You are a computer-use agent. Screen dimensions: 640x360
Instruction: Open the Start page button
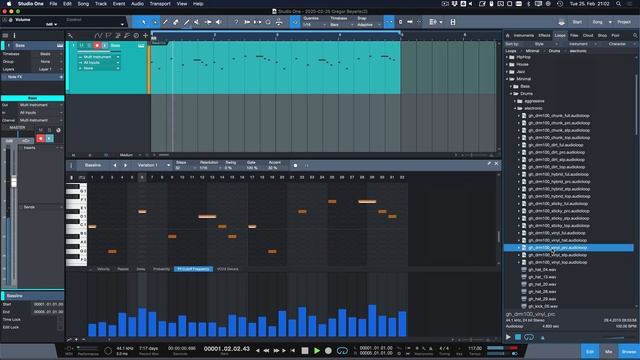[577, 22]
